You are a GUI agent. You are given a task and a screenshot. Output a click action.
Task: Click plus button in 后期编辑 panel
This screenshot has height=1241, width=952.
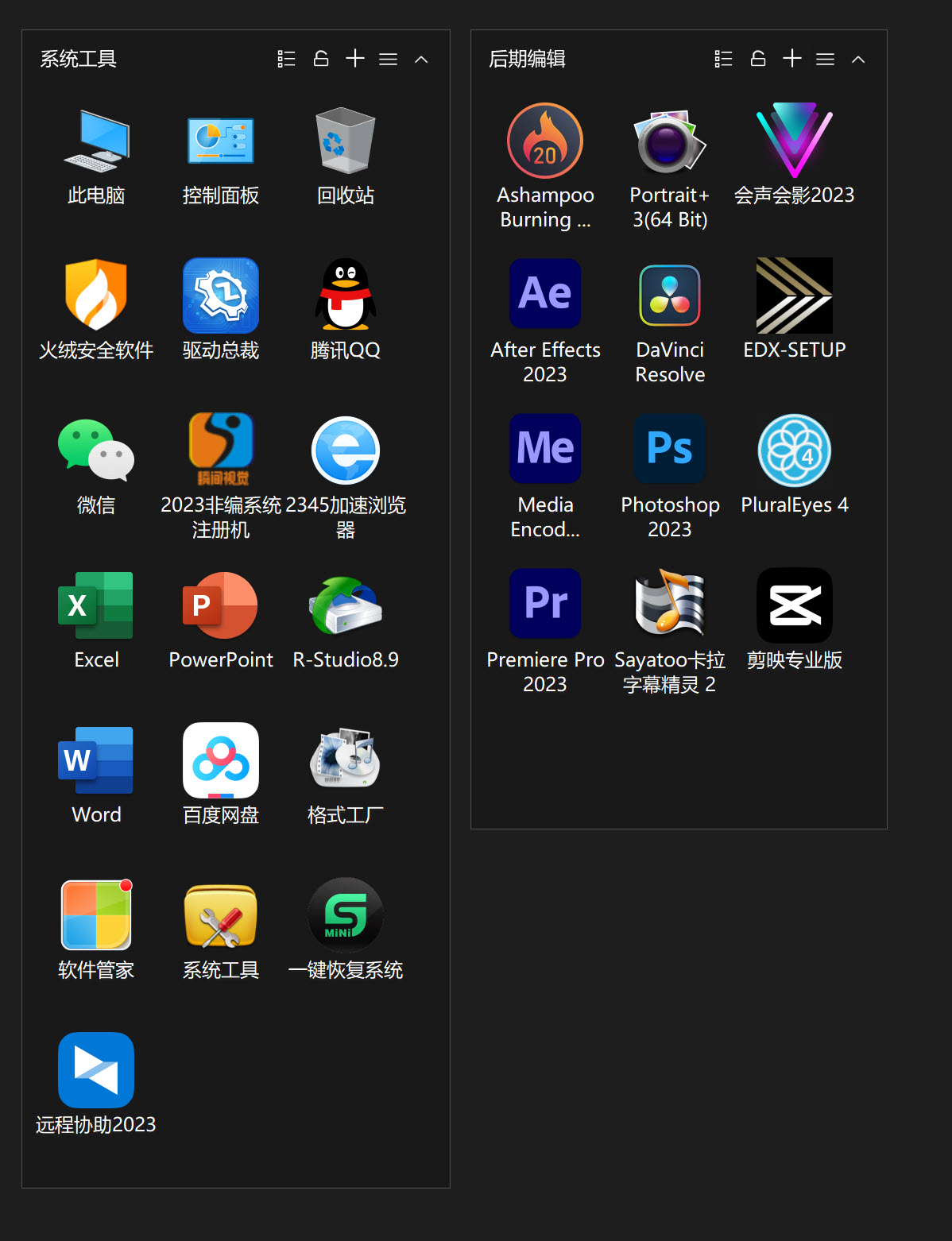click(x=792, y=58)
